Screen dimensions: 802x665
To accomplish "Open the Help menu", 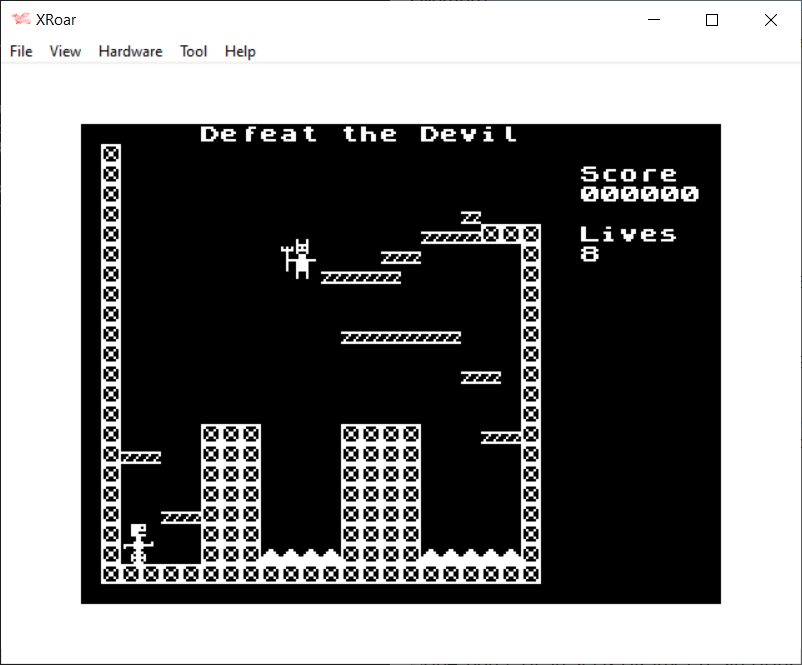I will click(240, 51).
